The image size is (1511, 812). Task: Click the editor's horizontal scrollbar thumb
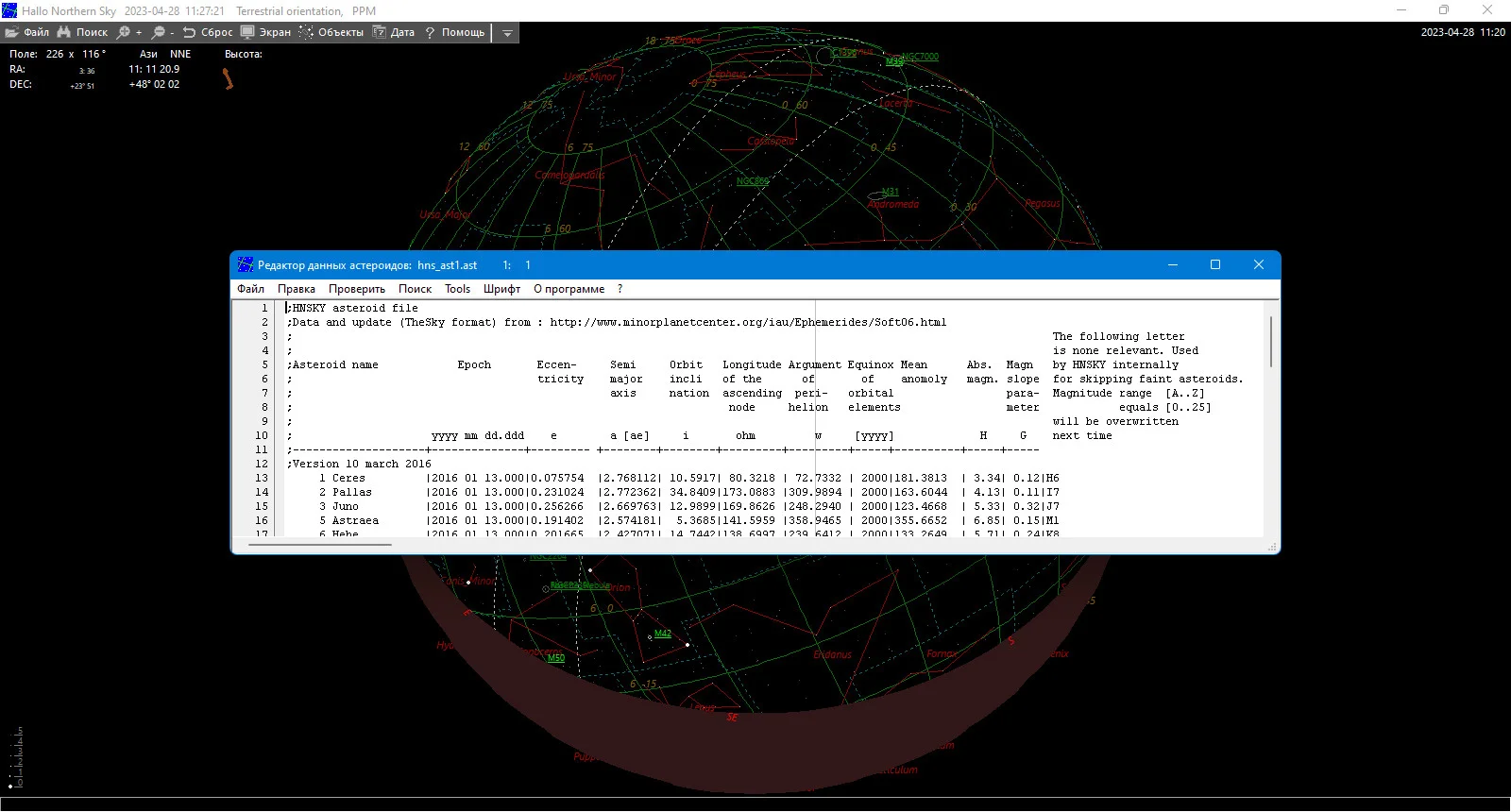[320, 545]
